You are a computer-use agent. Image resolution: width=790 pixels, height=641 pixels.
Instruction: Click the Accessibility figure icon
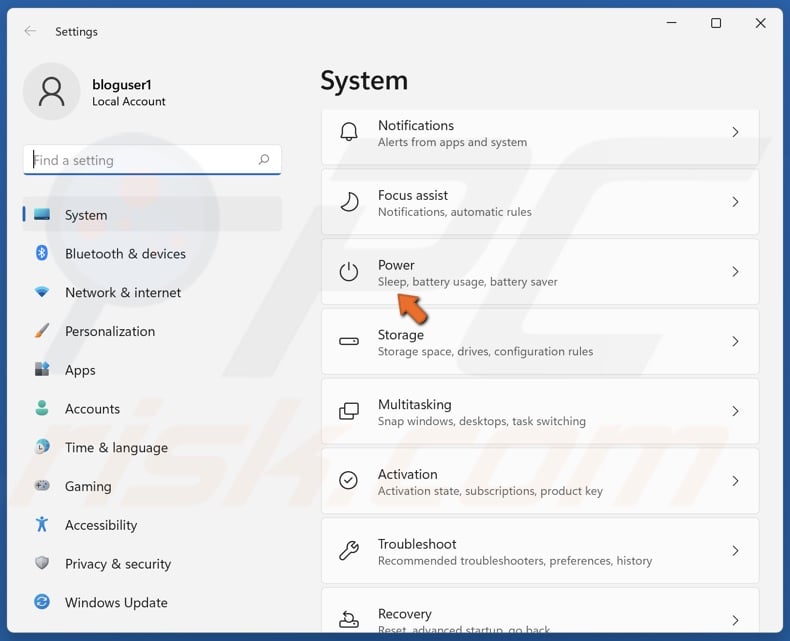pyautogui.click(x=42, y=524)
